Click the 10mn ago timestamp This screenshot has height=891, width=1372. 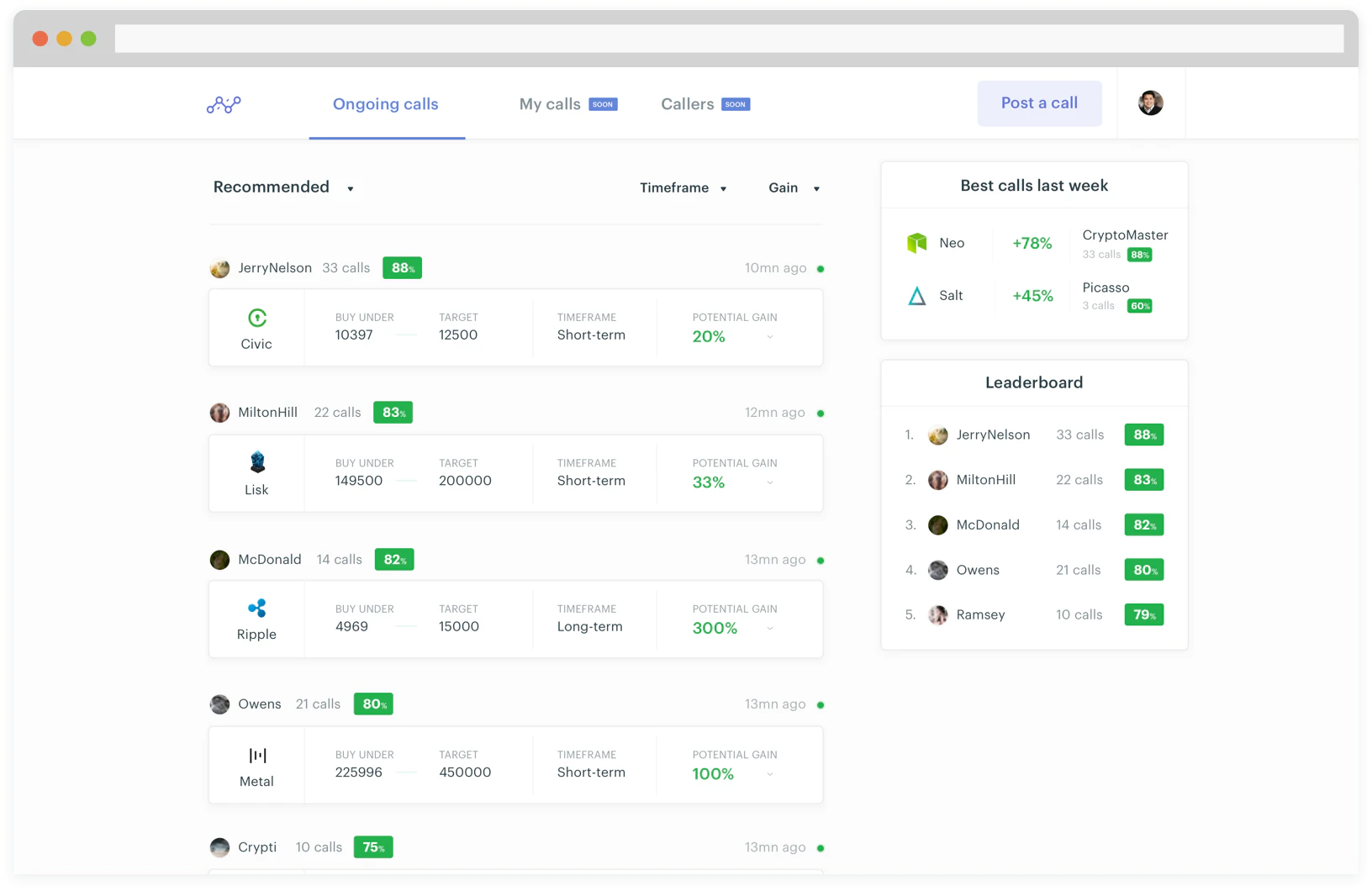(775, 268)
